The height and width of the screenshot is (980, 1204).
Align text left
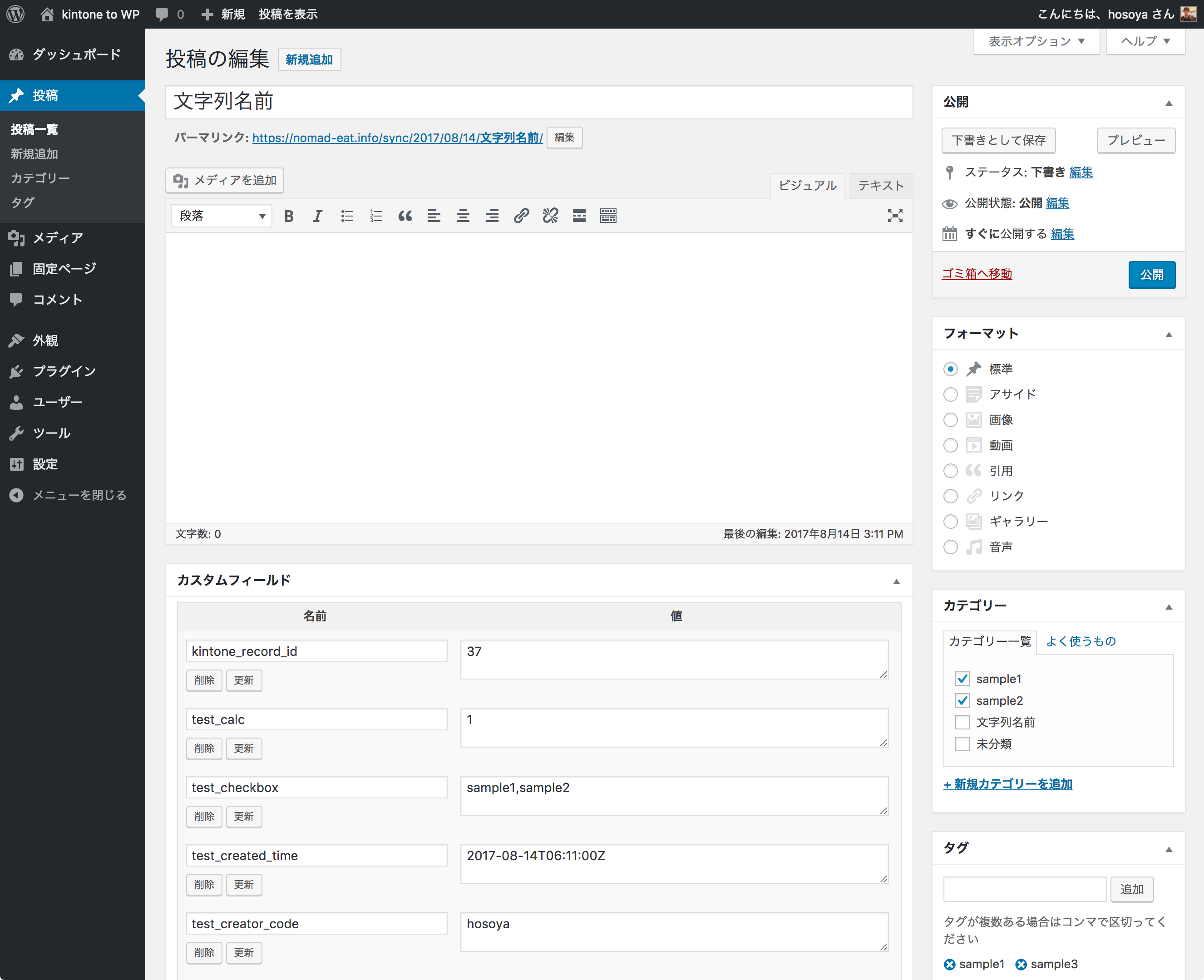(x=434, y=216)
